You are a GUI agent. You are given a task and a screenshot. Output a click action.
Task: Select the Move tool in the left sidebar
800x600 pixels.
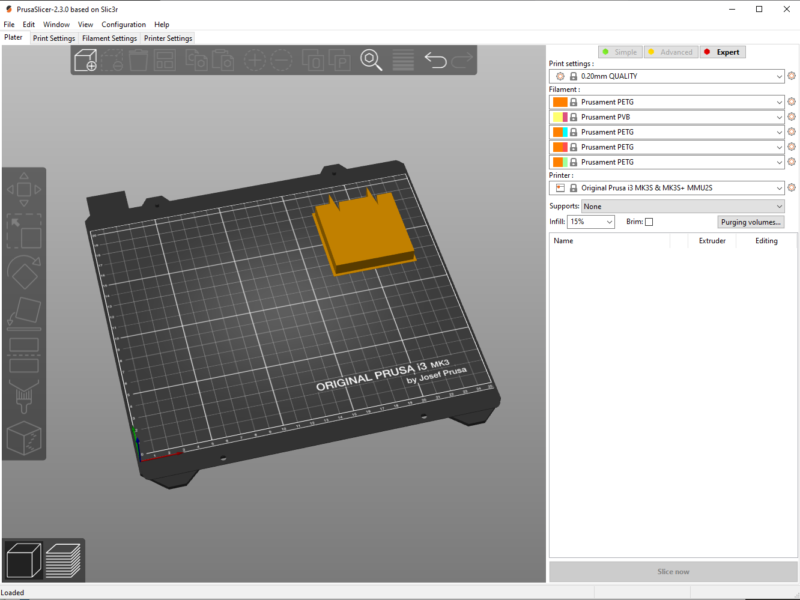24,188
